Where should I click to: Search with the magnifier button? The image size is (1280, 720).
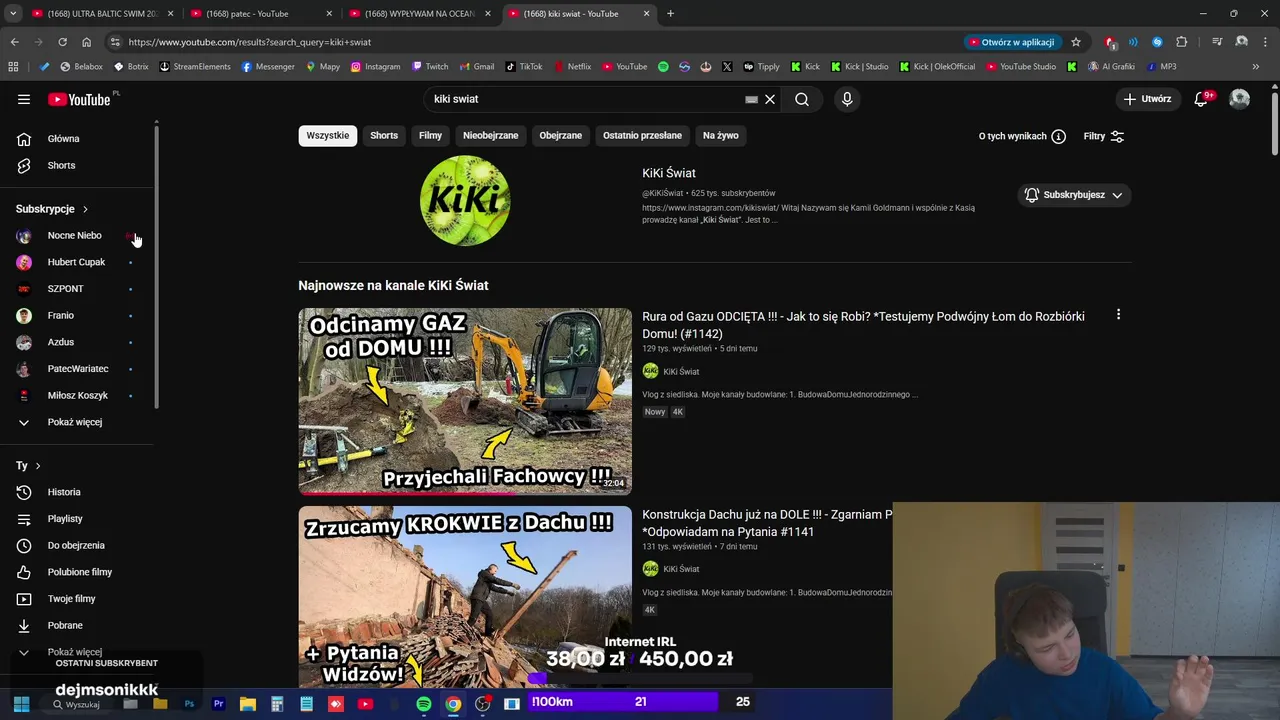pyautogui.click(x=802, y=99)
